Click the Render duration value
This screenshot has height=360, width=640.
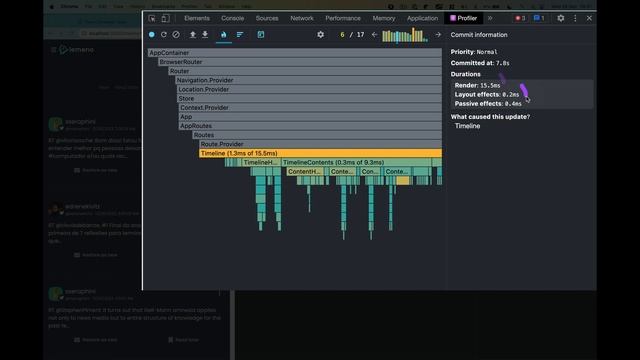click(490, 85)
